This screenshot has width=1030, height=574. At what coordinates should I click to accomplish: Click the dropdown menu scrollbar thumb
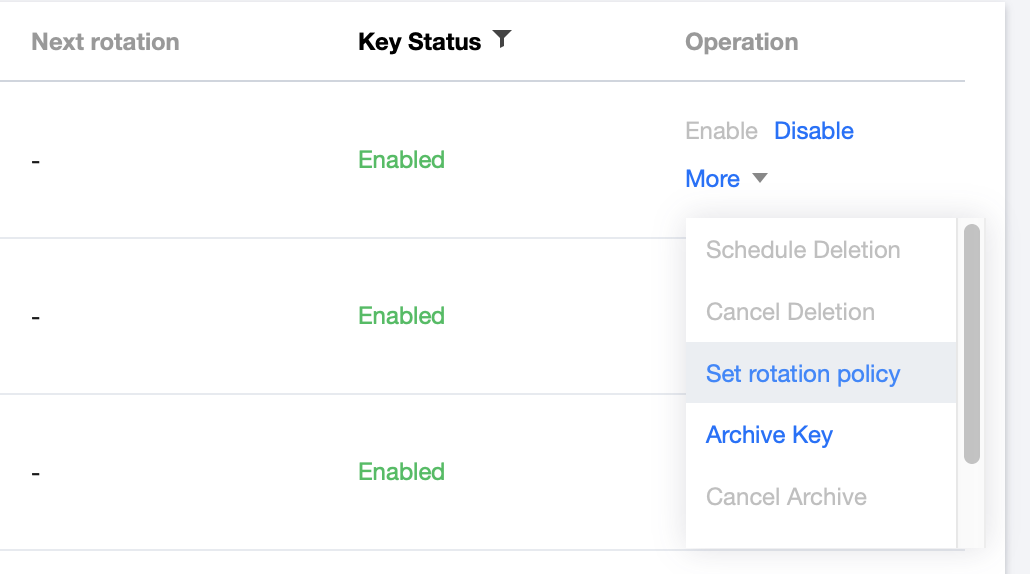(971, 343)
